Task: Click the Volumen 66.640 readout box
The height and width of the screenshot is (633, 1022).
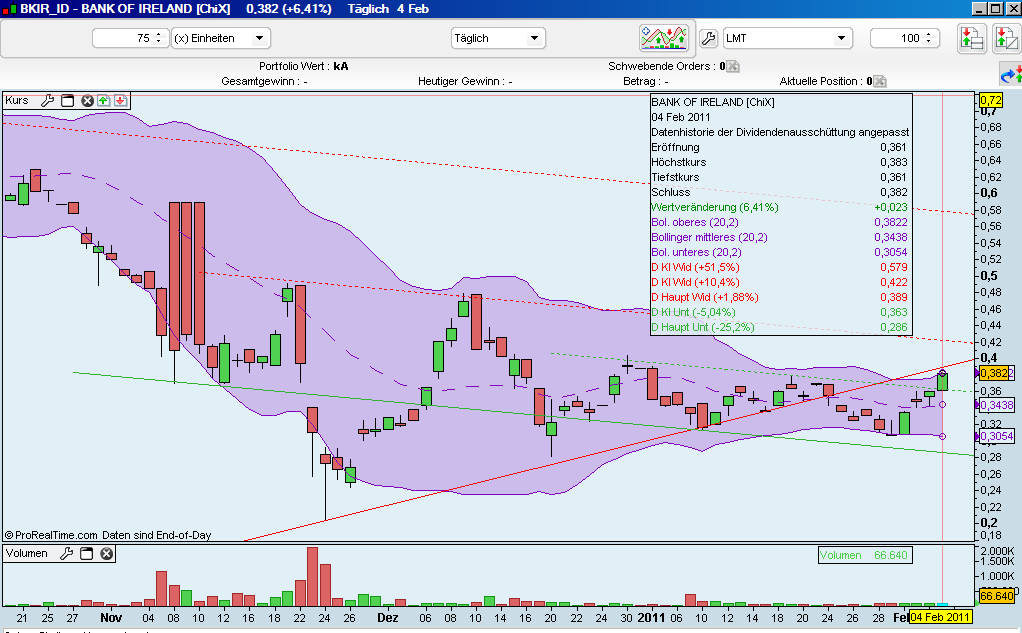Action: tap(865, 555)
